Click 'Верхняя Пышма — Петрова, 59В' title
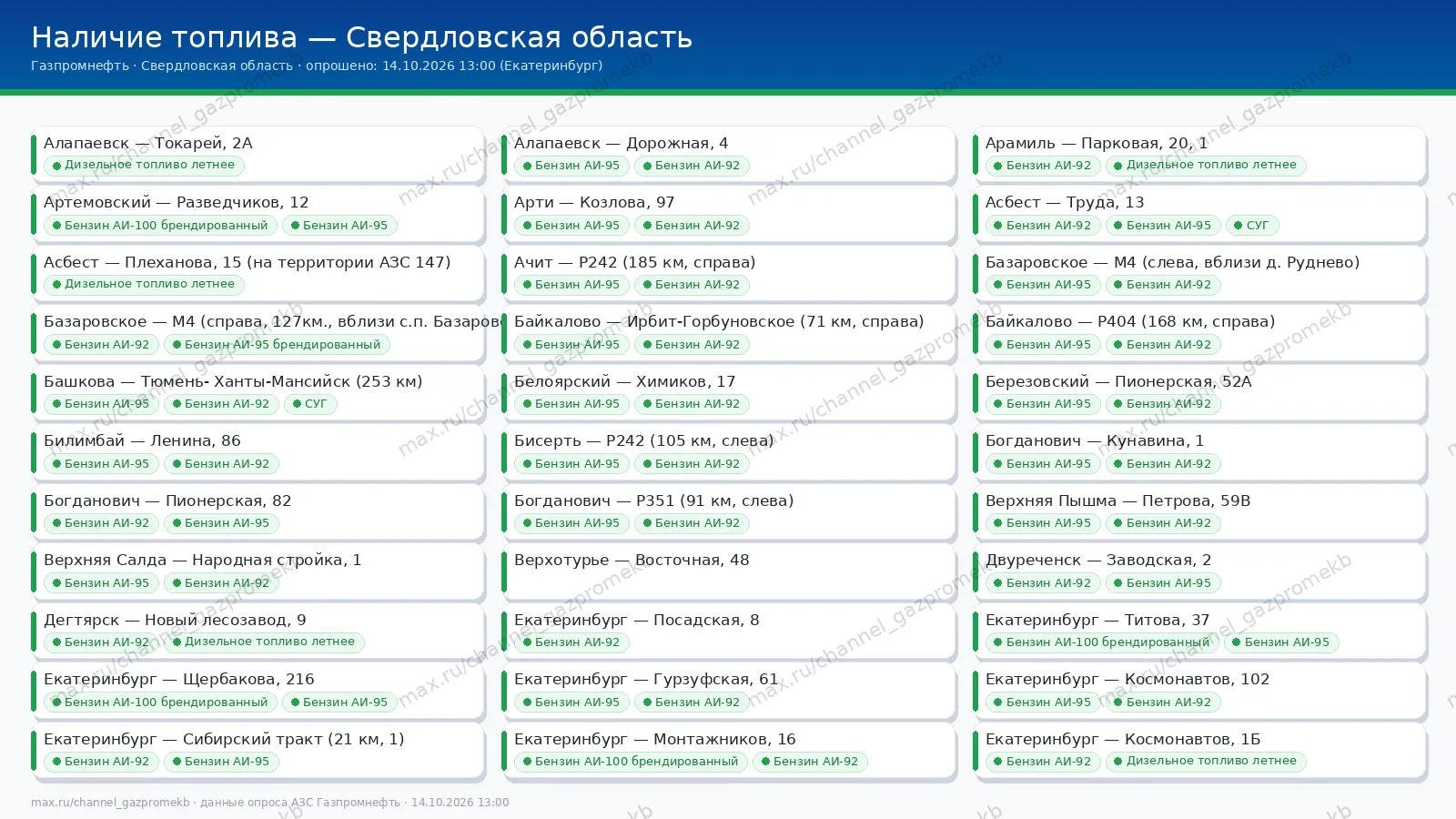 [1117, 500]
